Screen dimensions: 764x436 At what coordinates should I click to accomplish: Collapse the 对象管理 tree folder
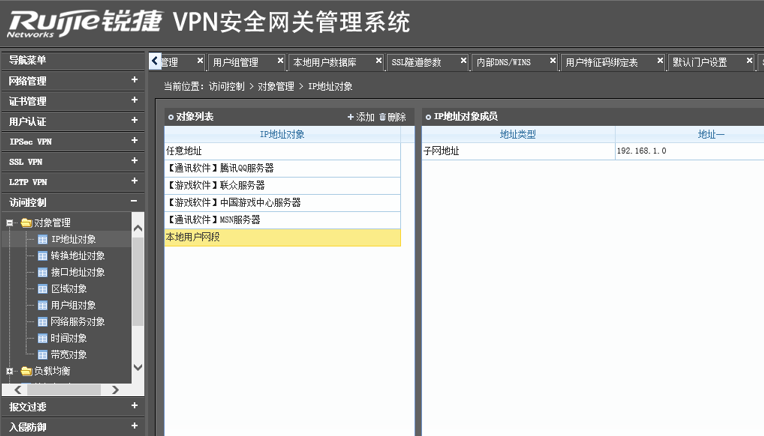[10, 223]
